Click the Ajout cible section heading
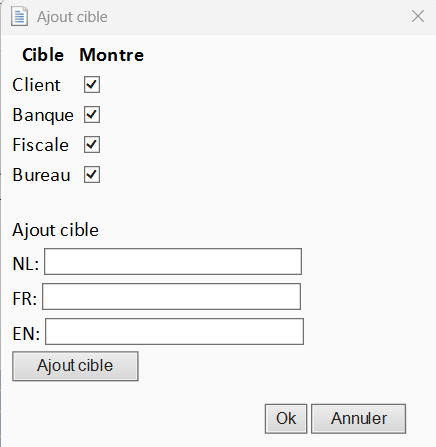Viewport: 436px width, 447px height. (55, 230)
